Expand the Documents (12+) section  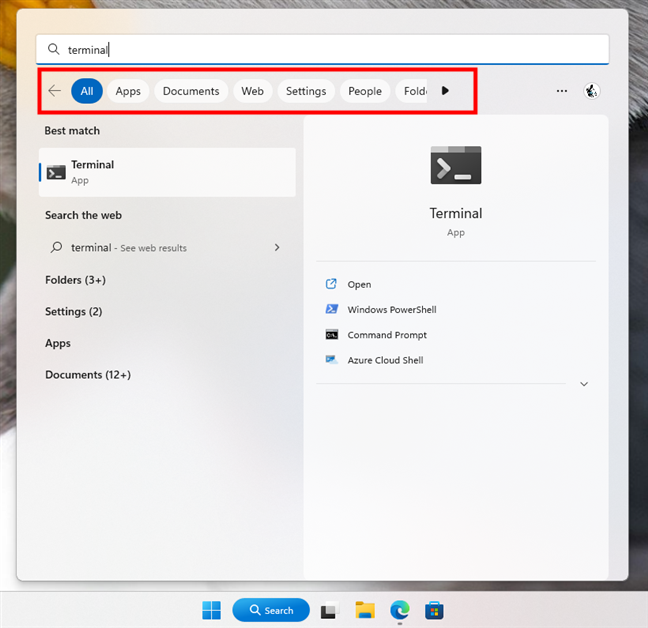tap(88, 375)
